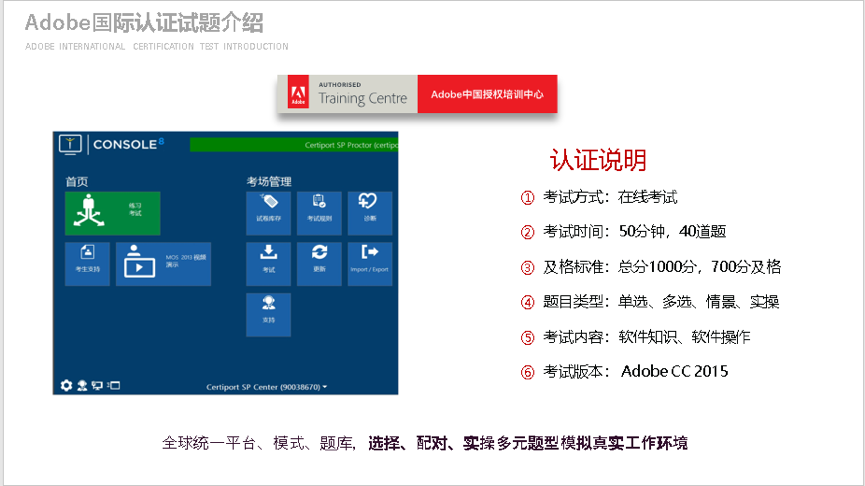Viewport: 865px width, 486px height.
Task: Open the 试卷库存 tile
Action: point(269,213)
